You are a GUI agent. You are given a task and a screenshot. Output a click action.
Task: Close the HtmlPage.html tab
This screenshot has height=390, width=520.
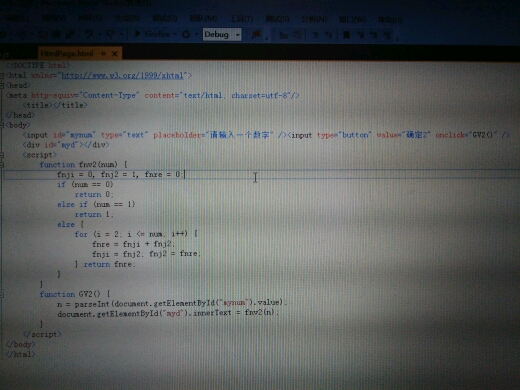pos(114,54)
